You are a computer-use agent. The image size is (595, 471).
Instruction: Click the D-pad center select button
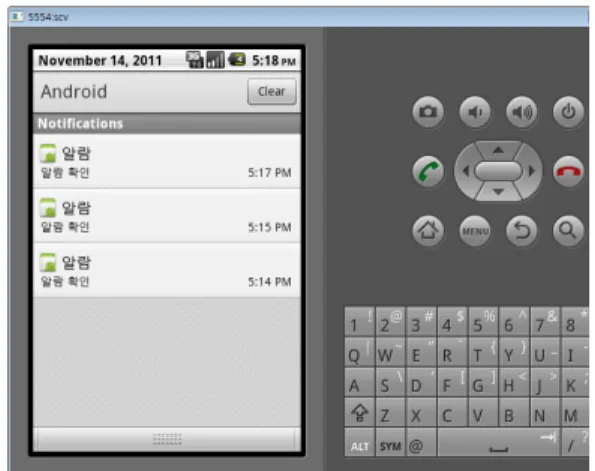coord(498,171)
